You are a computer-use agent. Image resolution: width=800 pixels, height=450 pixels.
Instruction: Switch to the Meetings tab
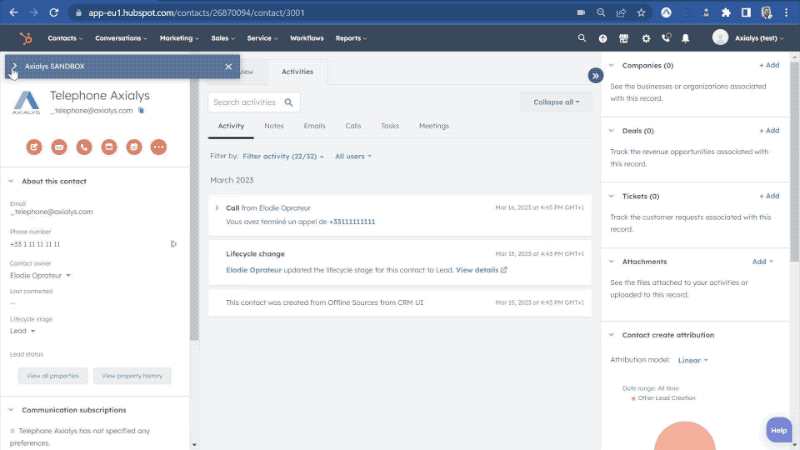[434, 126]
